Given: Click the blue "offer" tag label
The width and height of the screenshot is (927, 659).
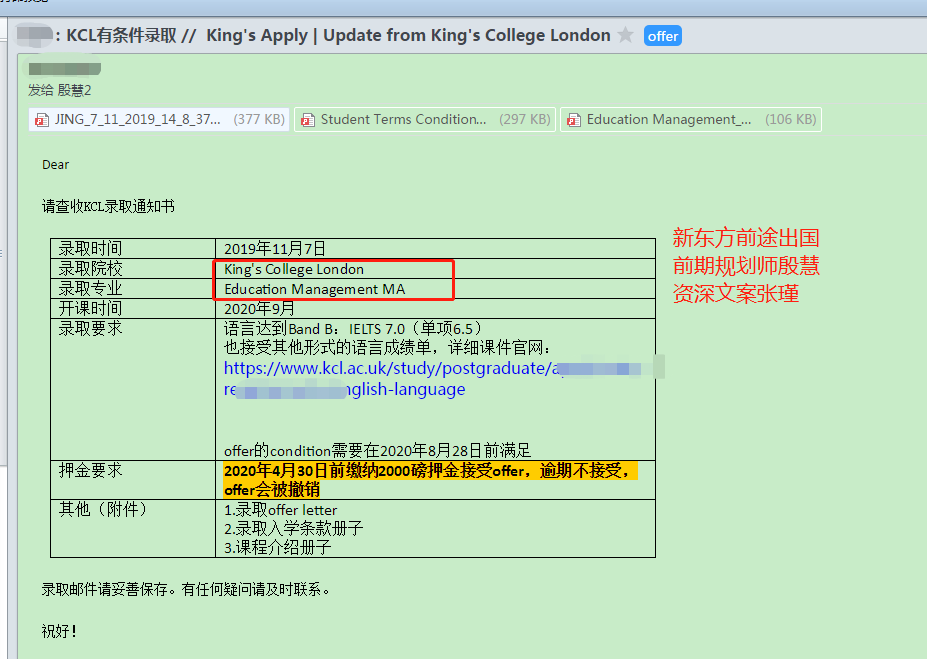Looking at the screenshot, I should click(x=662, y=36).
